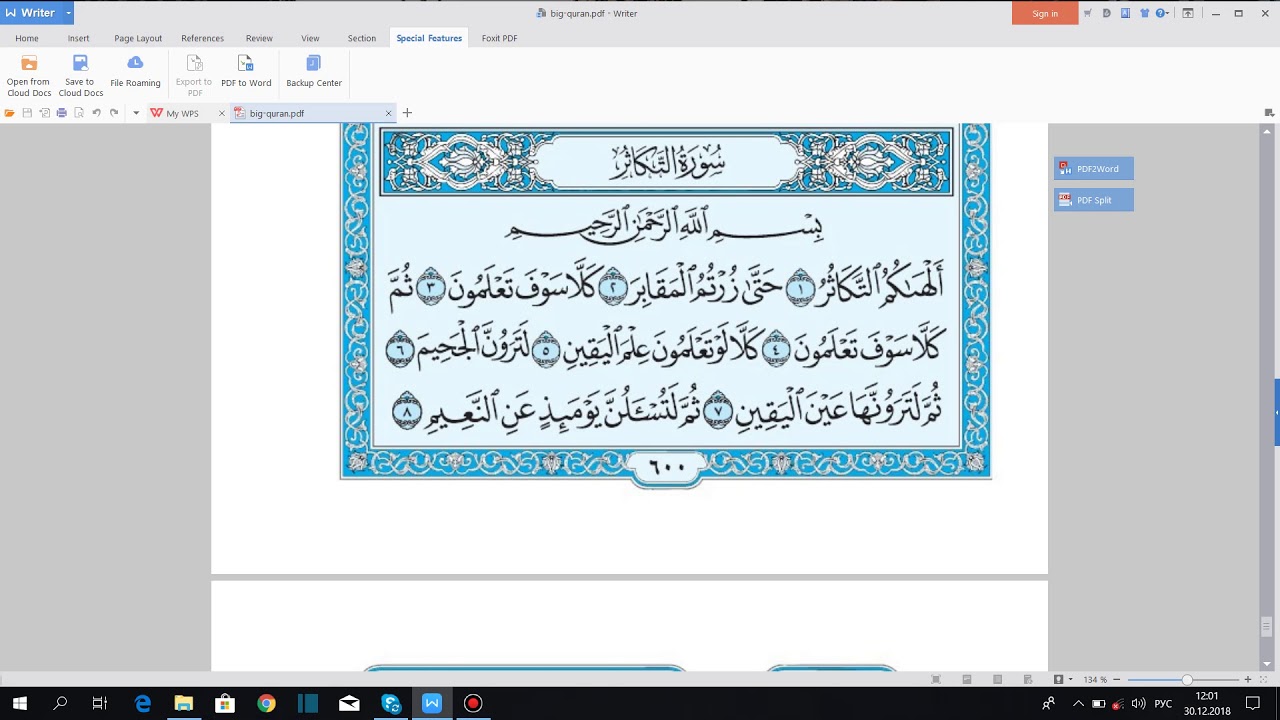Click the open-folder icon in quick access toolbar
The width and height of the screenshot is (1280, 720).
(9, 113)
